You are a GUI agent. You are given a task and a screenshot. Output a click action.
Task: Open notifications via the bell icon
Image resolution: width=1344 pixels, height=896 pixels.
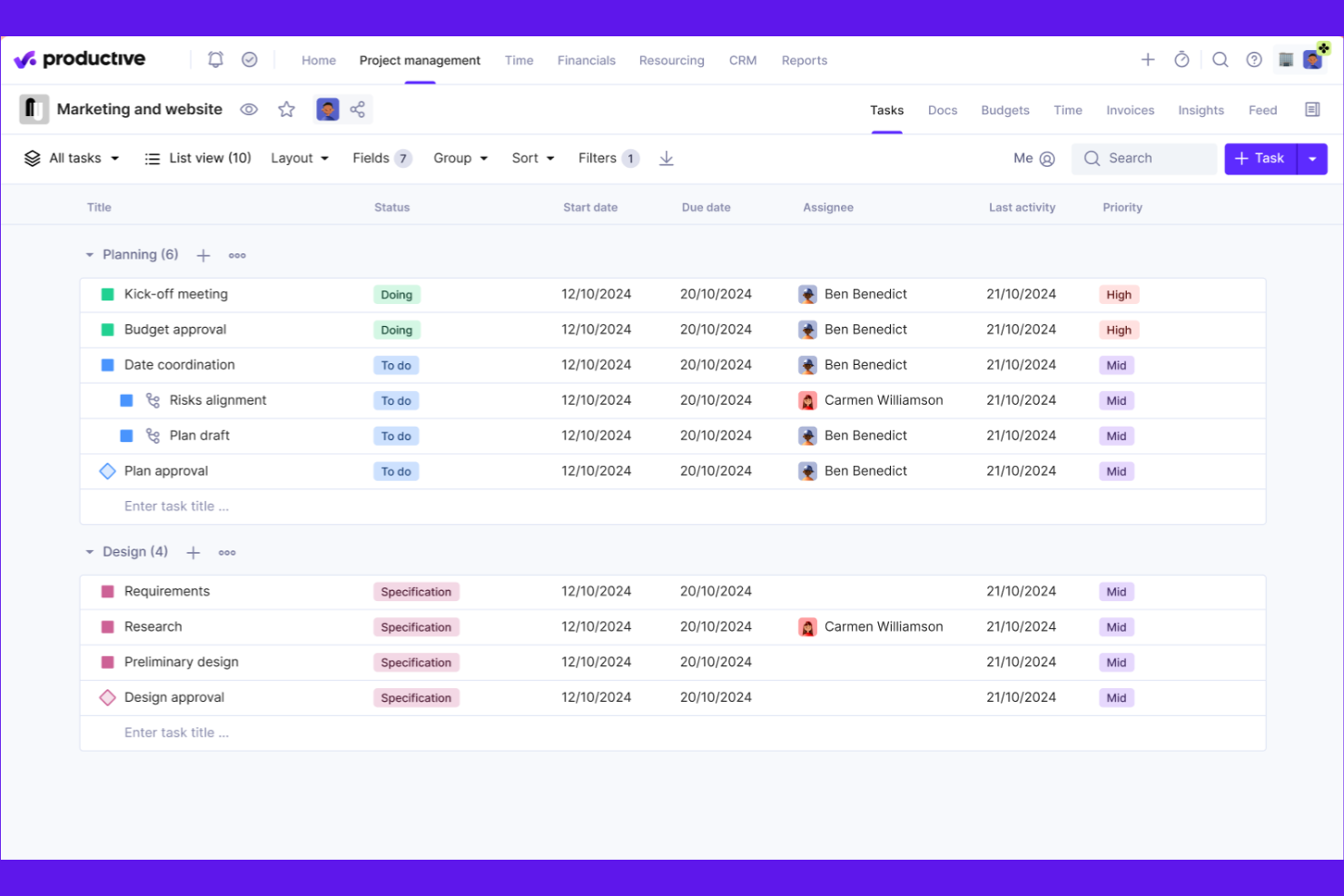tap(215, 58)
